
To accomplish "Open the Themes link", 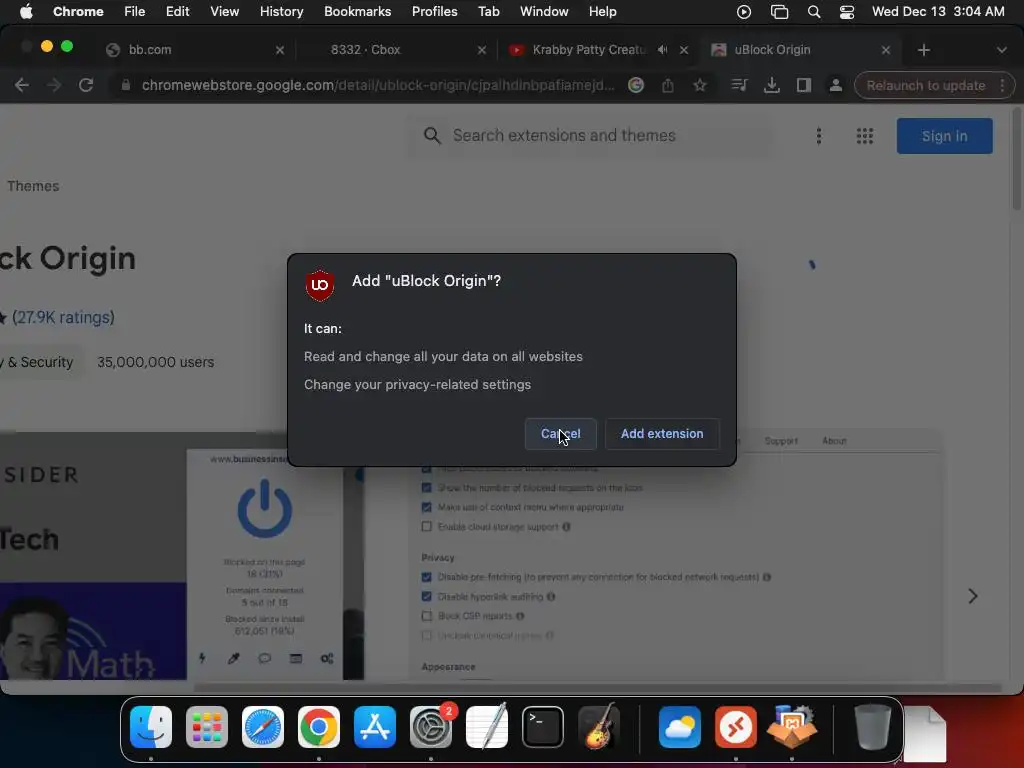I will point(33,186).
